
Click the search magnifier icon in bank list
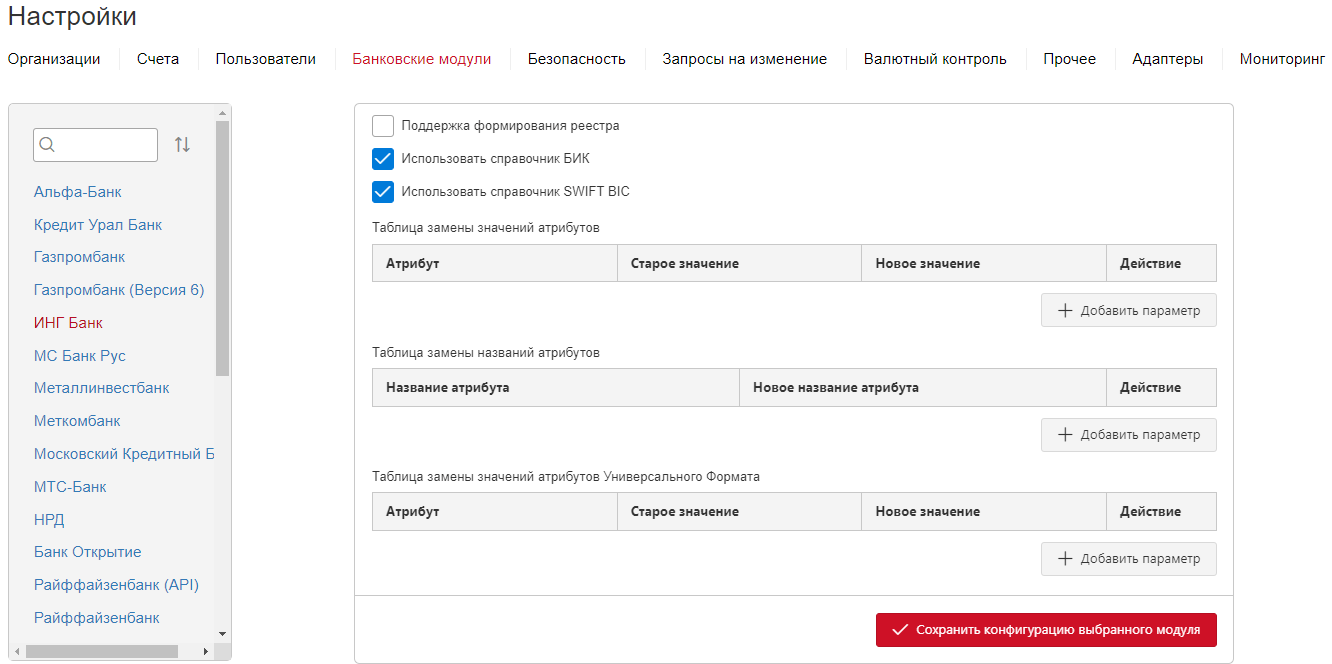46,145
